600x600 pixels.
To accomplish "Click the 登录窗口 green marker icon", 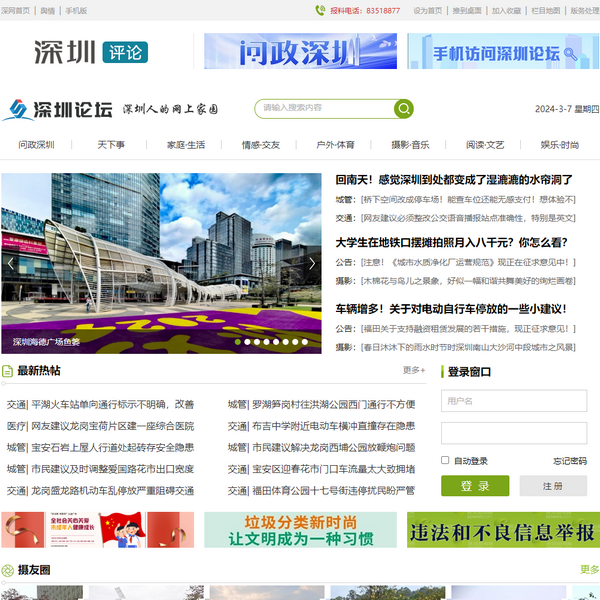I will pos(441,372).
